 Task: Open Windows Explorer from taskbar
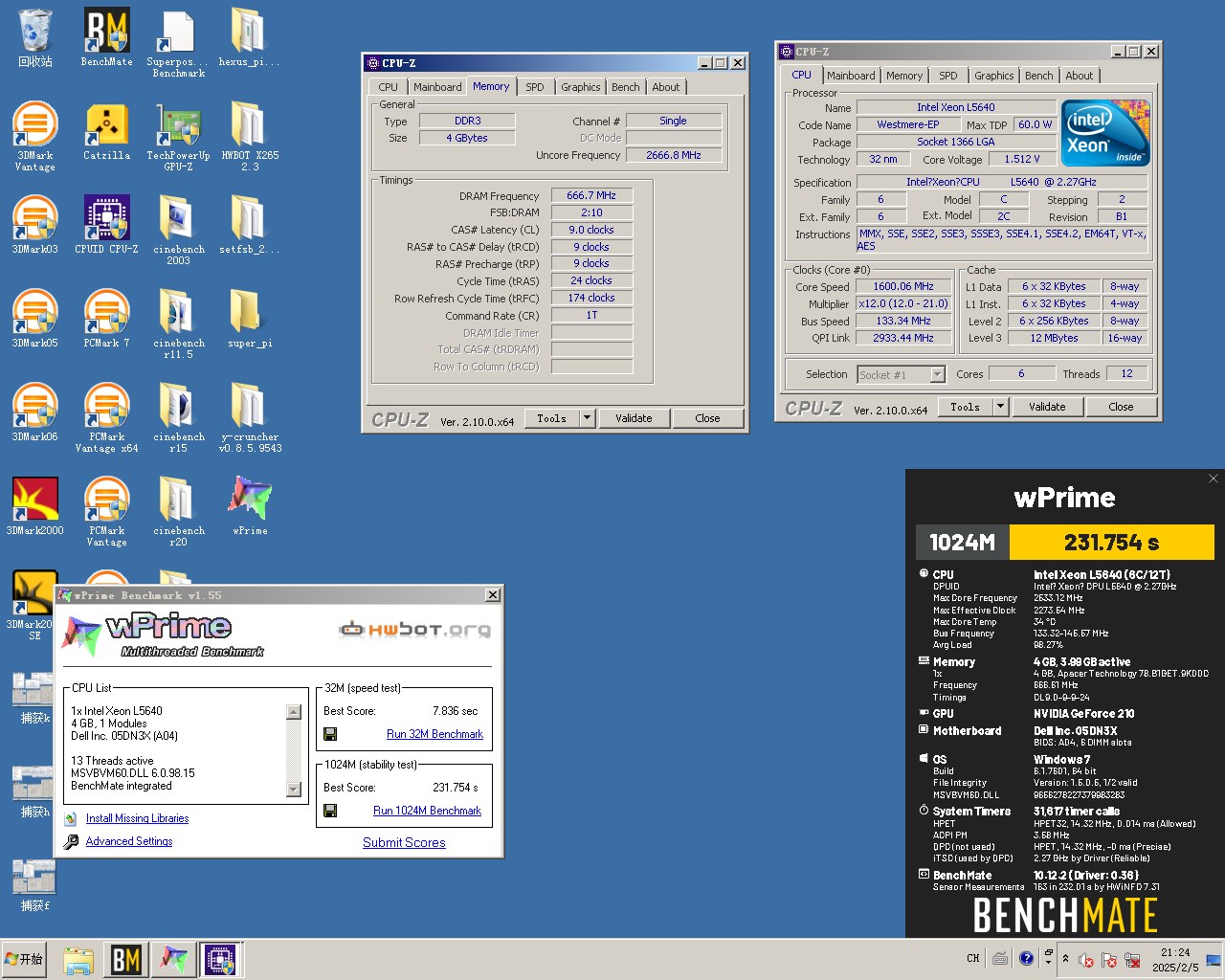tap(78, 960)
